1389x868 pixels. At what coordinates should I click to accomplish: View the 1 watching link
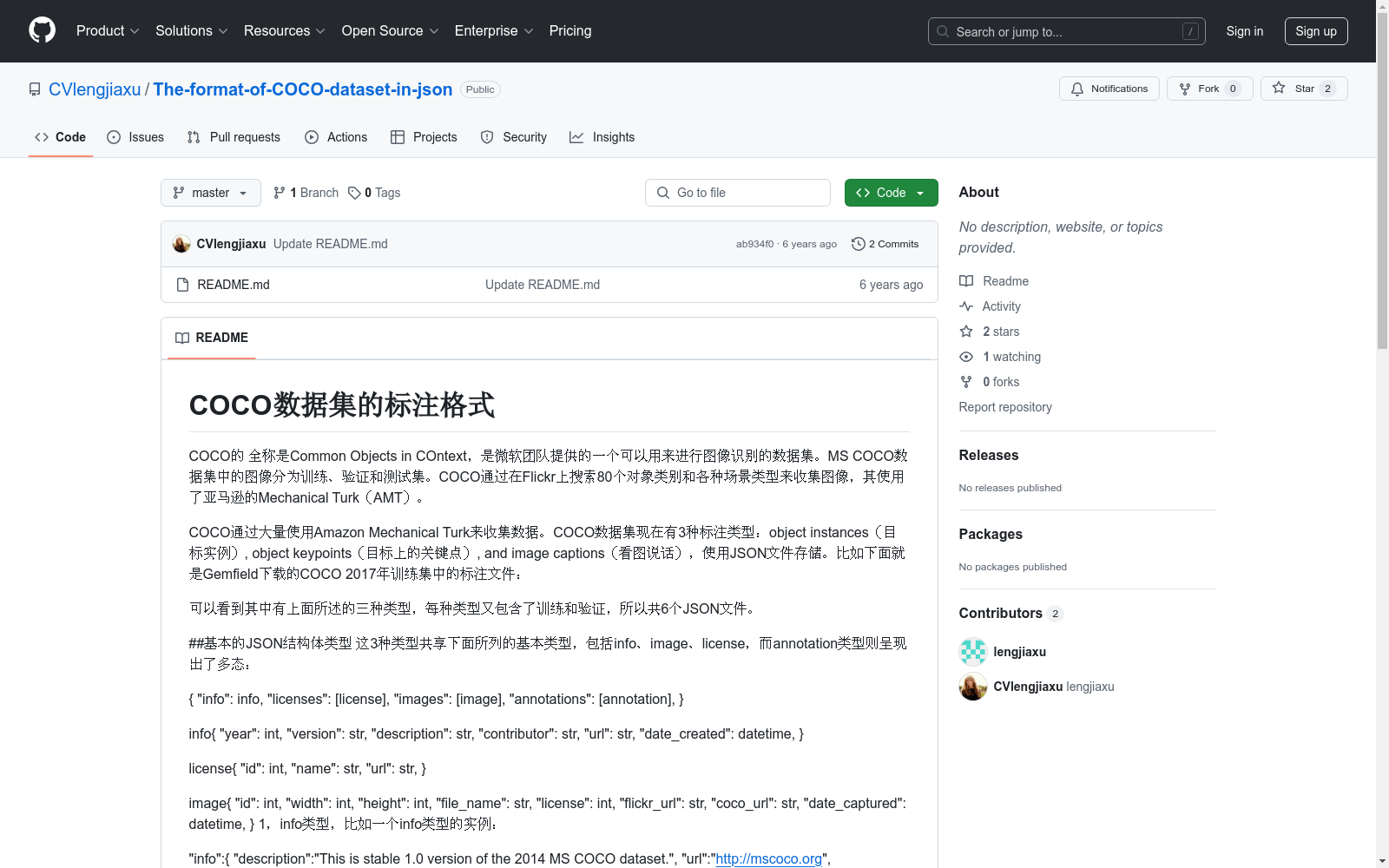pos(1000,357)
